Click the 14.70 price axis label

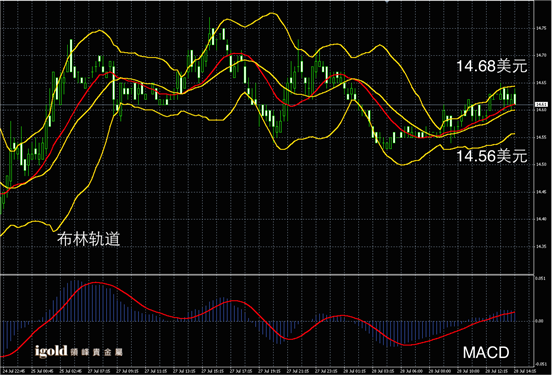click(x=541, y=55)
